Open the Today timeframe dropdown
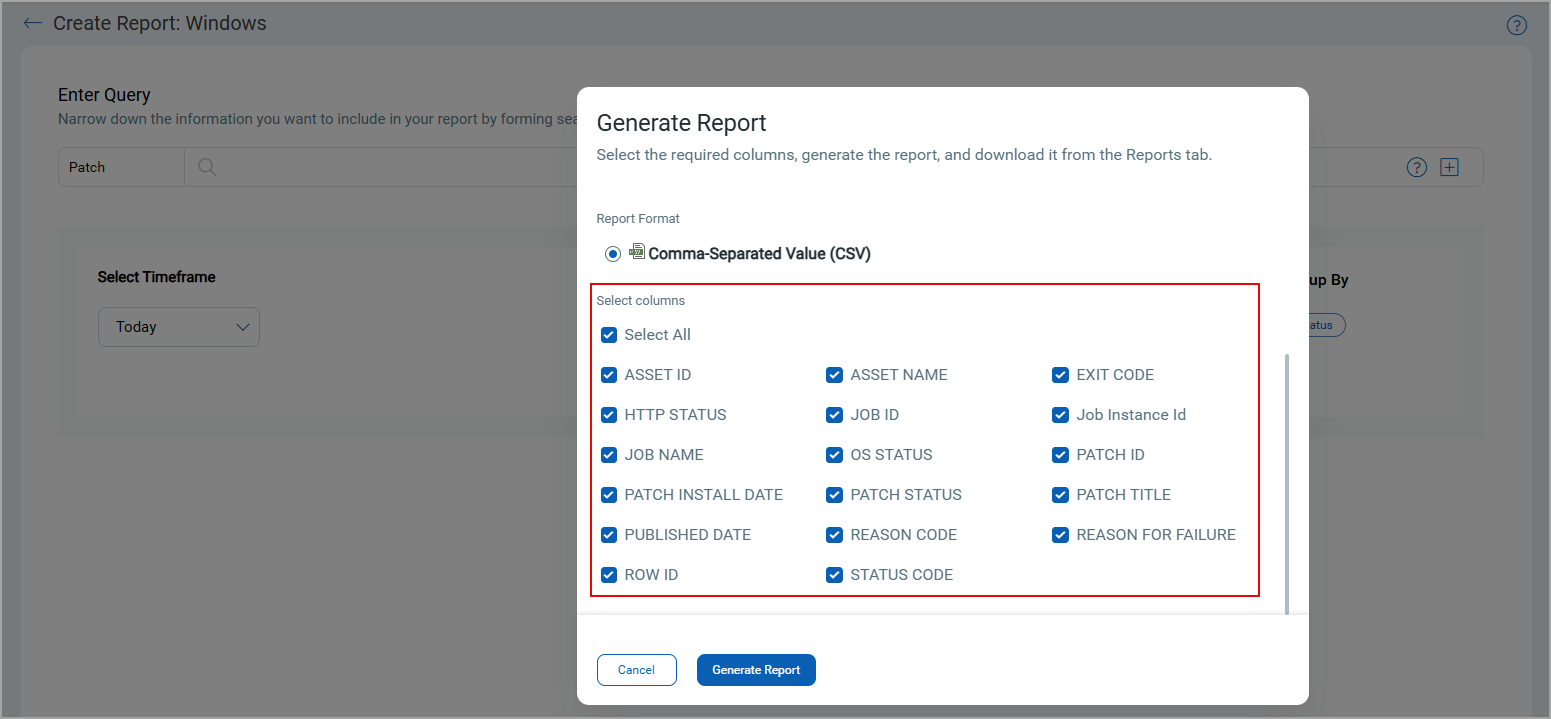Screen dimensions: 1551x719 pos(179,327)
